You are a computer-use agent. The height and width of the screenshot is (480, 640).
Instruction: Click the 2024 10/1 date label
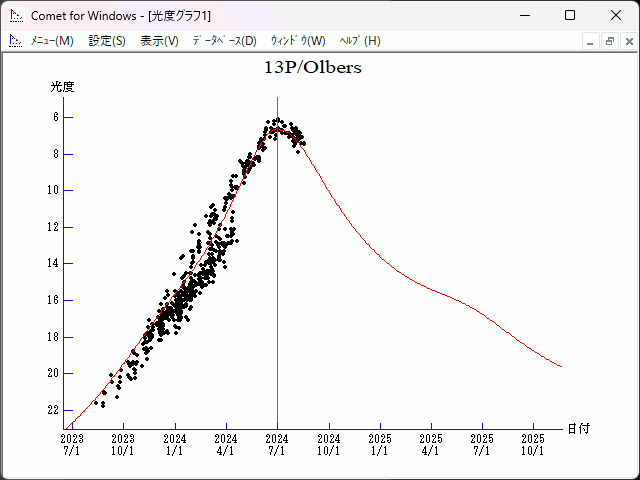click(x=329, y=444)
